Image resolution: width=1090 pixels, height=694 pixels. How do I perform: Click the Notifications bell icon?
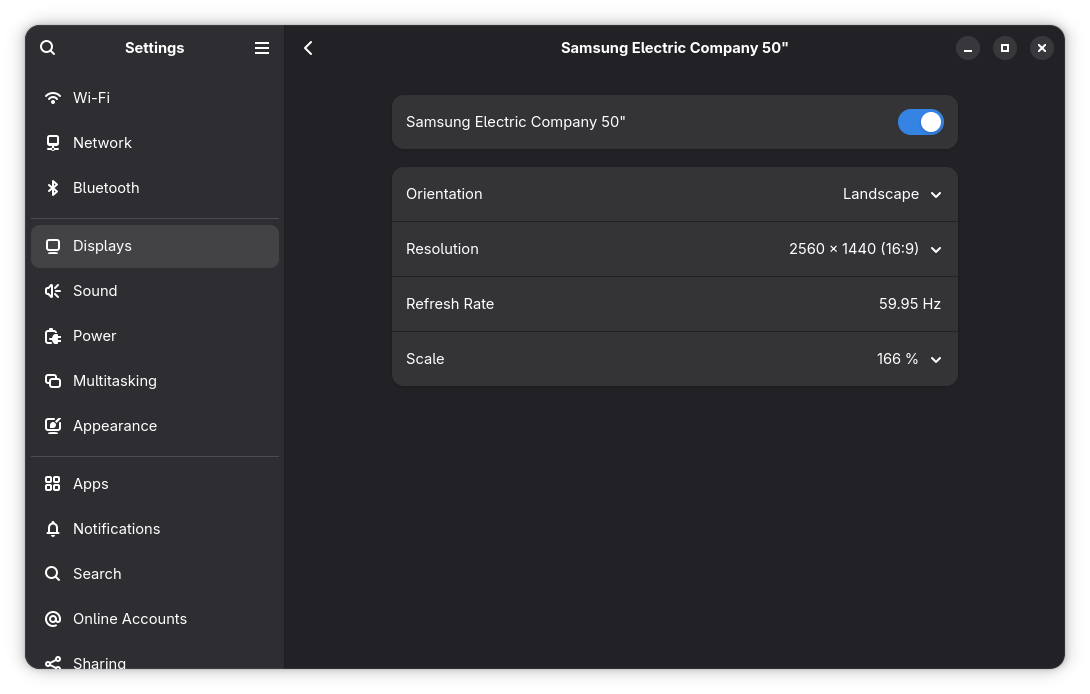click(x=53, y=528)
